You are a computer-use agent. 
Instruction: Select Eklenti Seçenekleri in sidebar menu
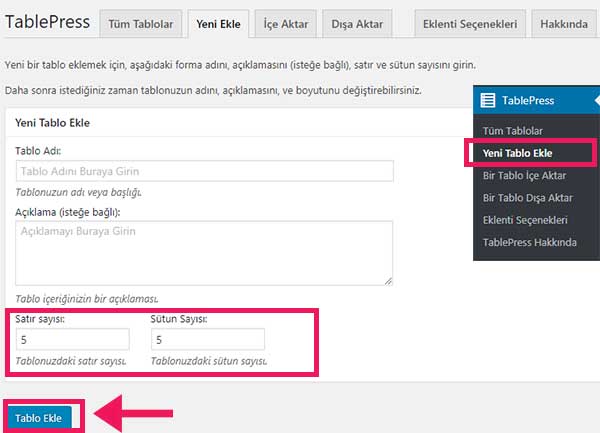(x=525, y=220)
